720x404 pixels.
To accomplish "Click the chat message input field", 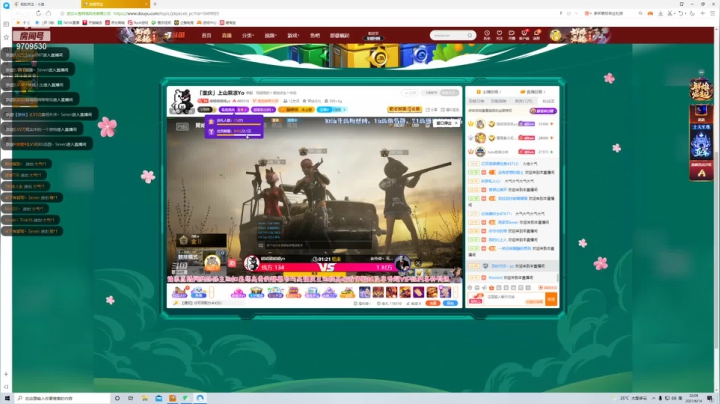I will click(514, 299).
